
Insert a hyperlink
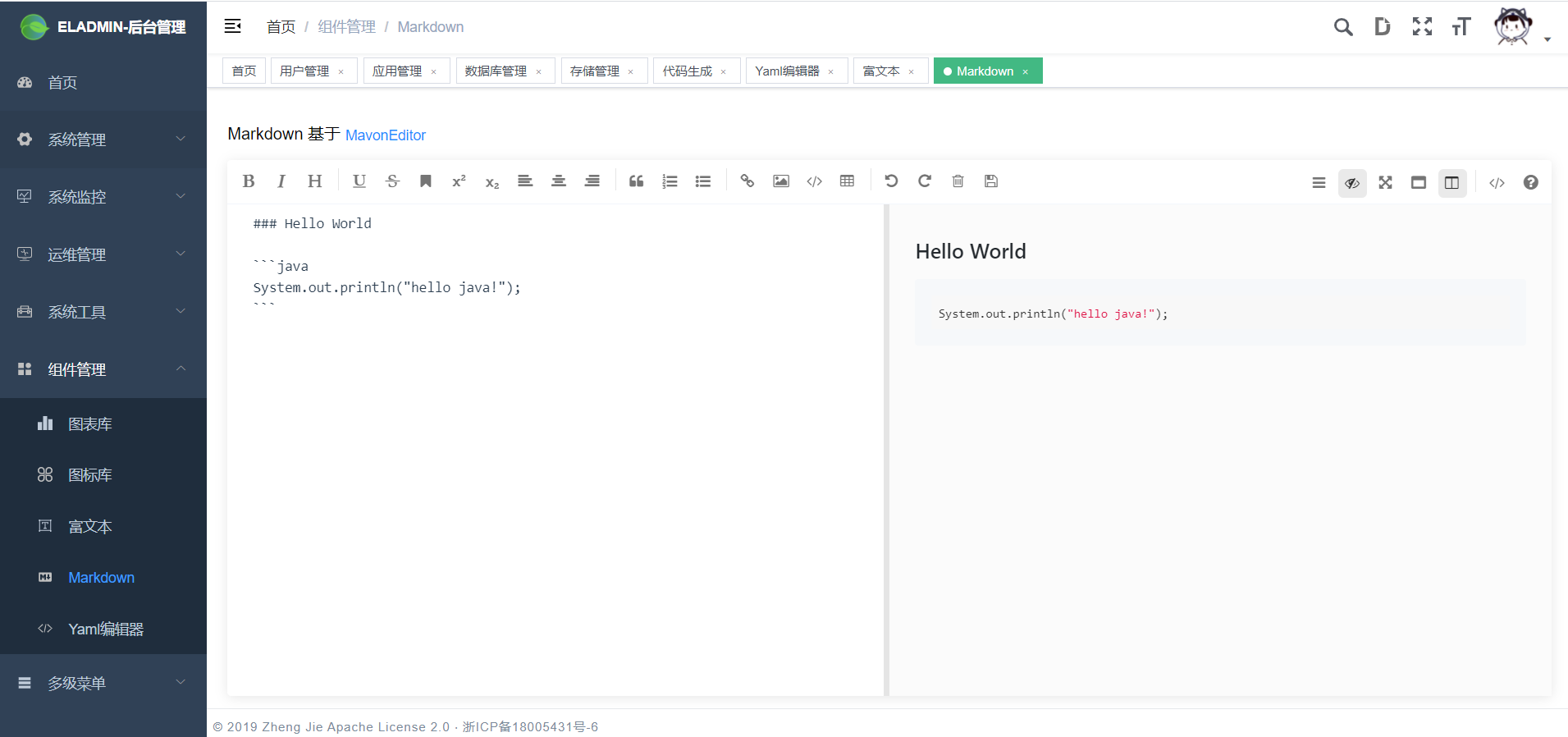point(747,181)
